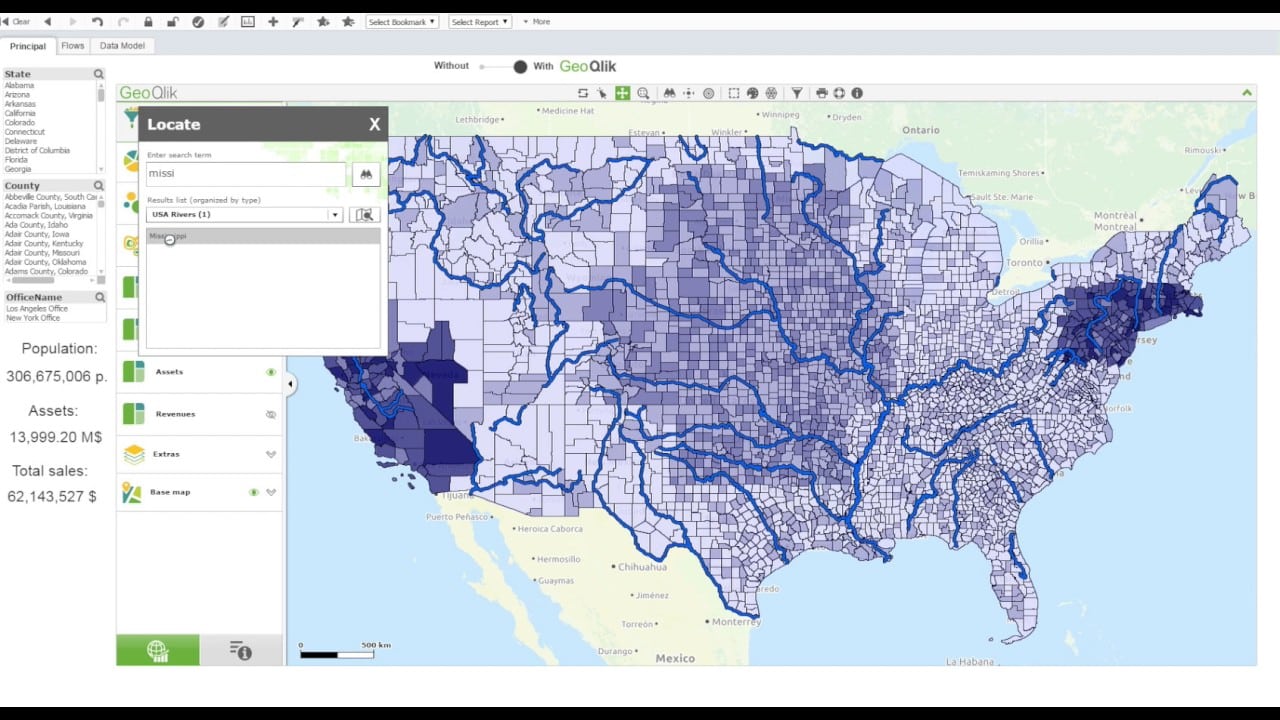The height and width of the screenshot is (720, 1280).
Task: Activate the green pan map tool
Action: click(x=623, y=93)
